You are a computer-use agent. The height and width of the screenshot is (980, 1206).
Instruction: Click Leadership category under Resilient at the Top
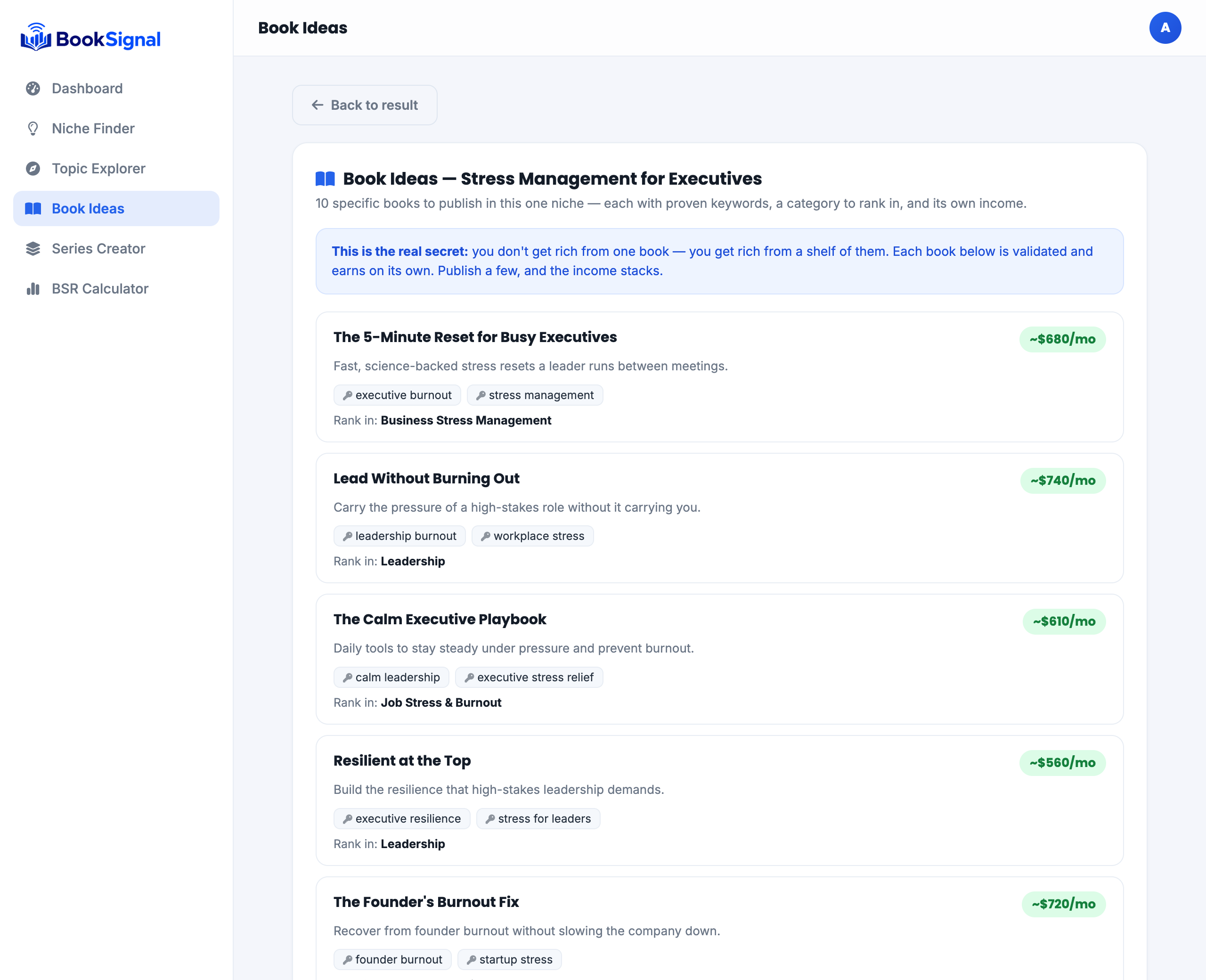tap(413, 844)
